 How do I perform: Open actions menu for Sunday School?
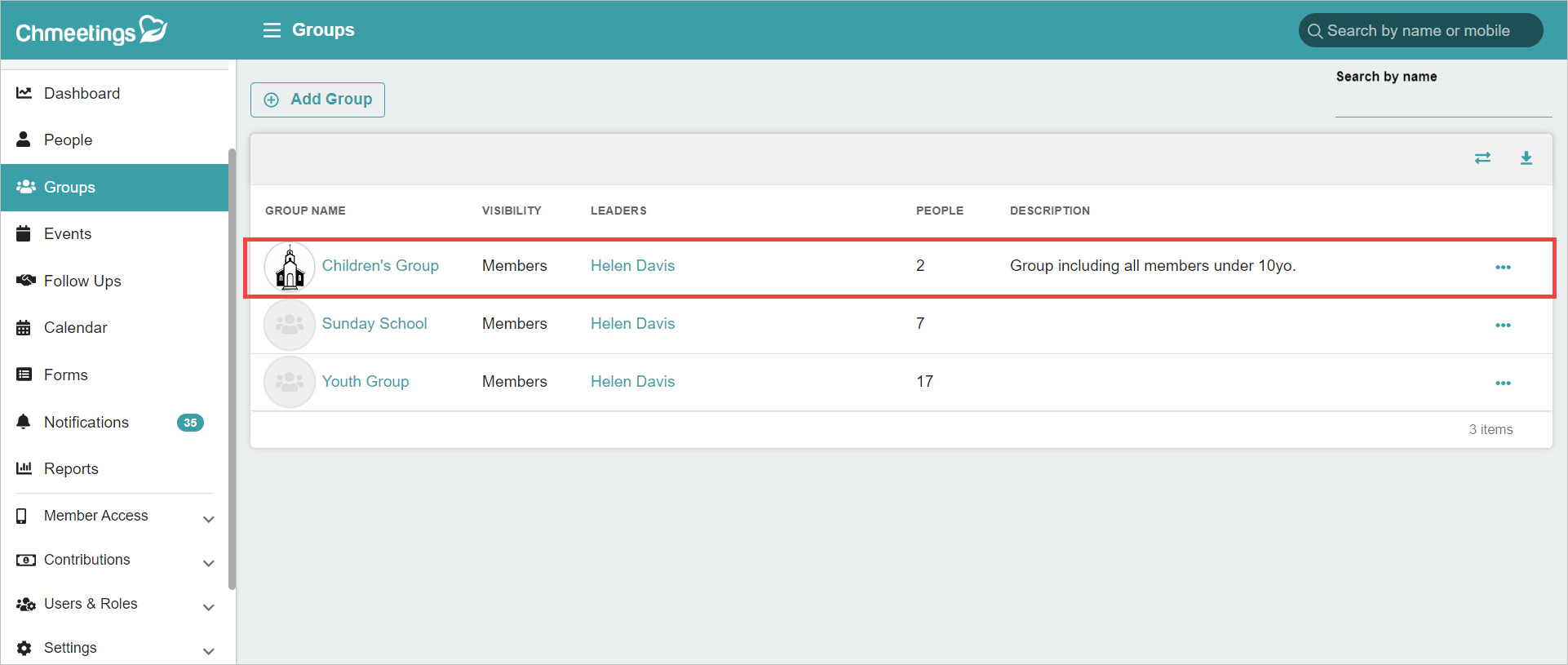[x=1504, y=326]
